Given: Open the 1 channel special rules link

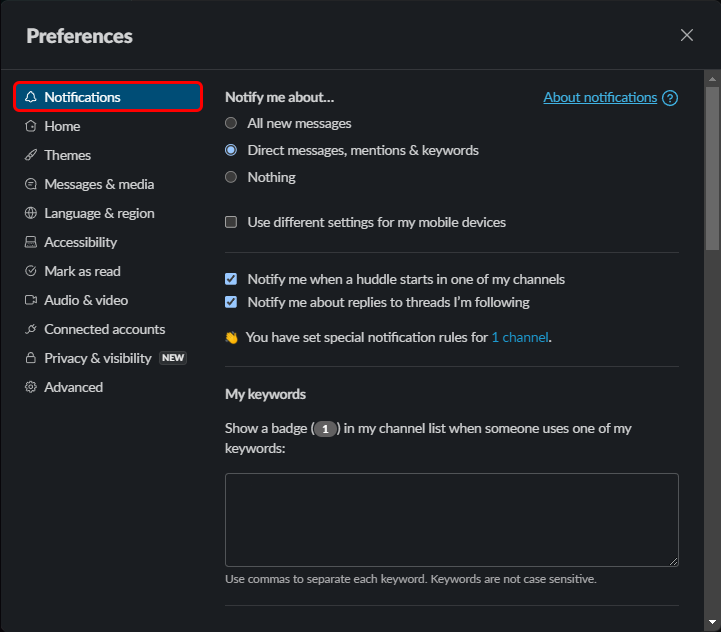Looking at the screenshot, I should click(520, 337).
